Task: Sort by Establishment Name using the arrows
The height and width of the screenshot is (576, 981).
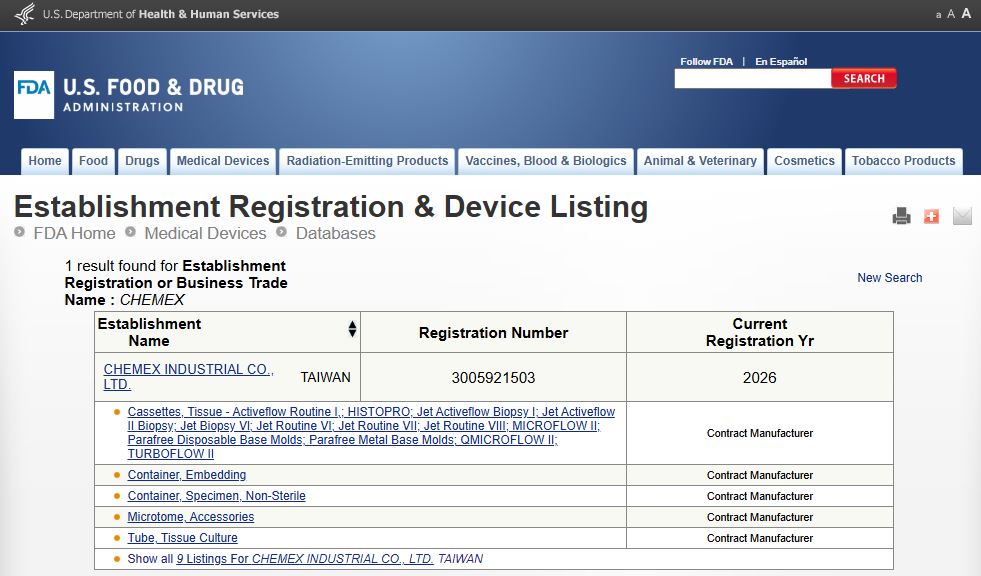Action: pos(352,329)
